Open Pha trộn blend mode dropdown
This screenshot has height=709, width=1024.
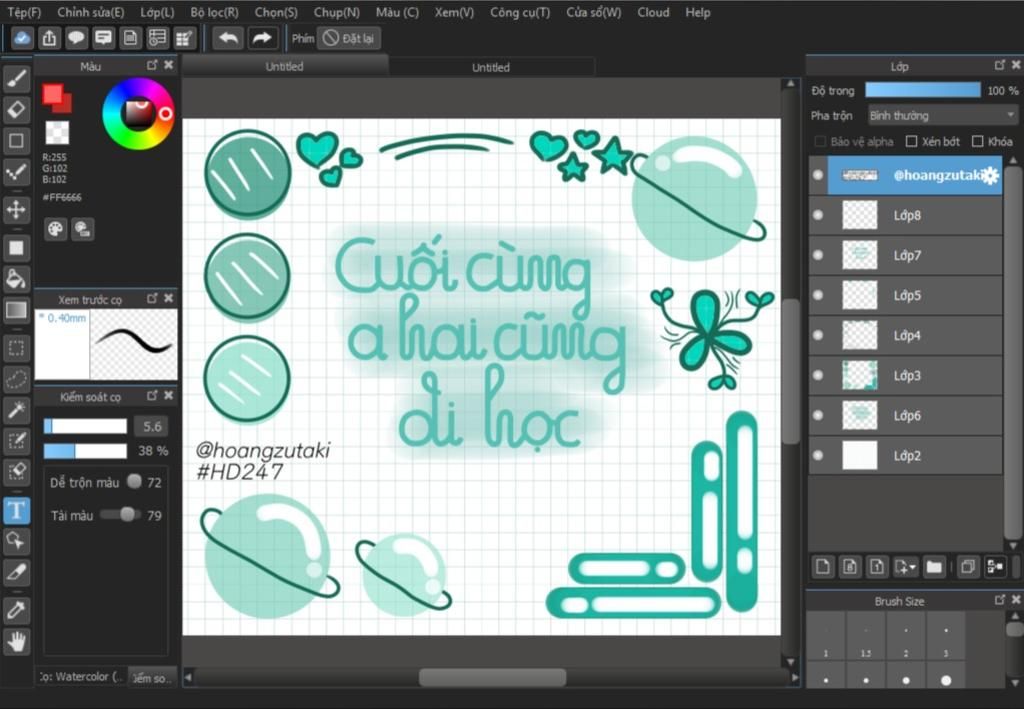click(942, 116)
